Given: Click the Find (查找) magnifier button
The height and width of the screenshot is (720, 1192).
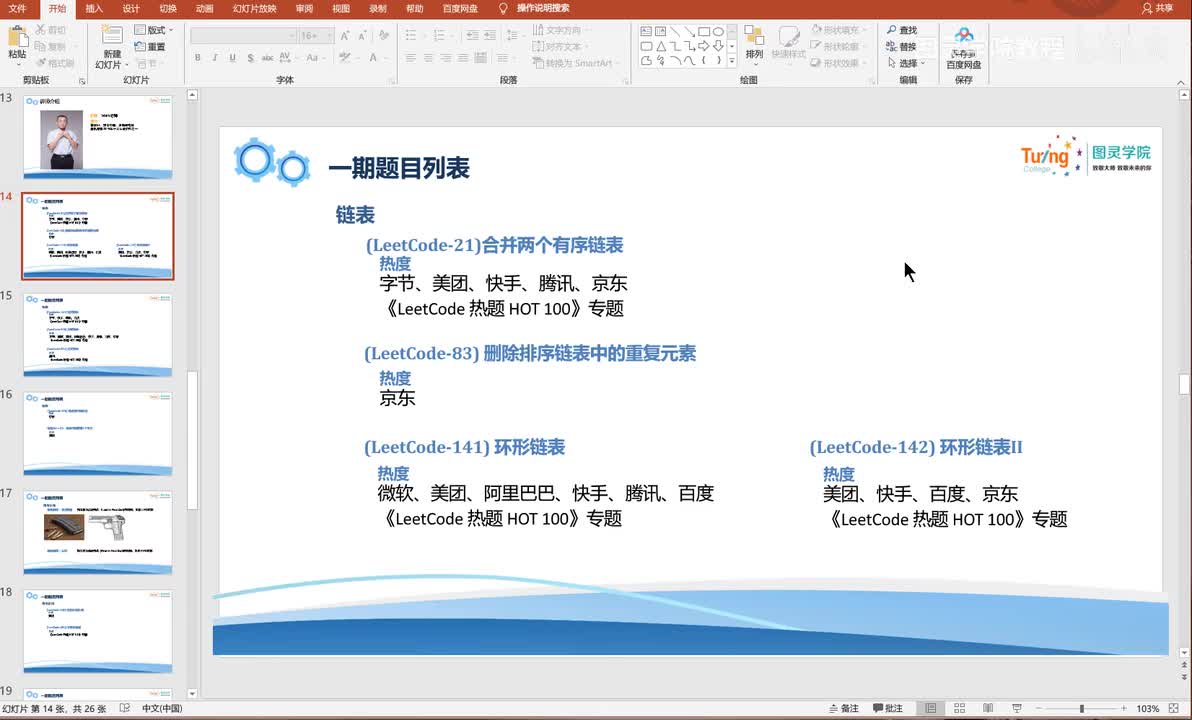Looking at the screenshot, I should click(902, 30).
